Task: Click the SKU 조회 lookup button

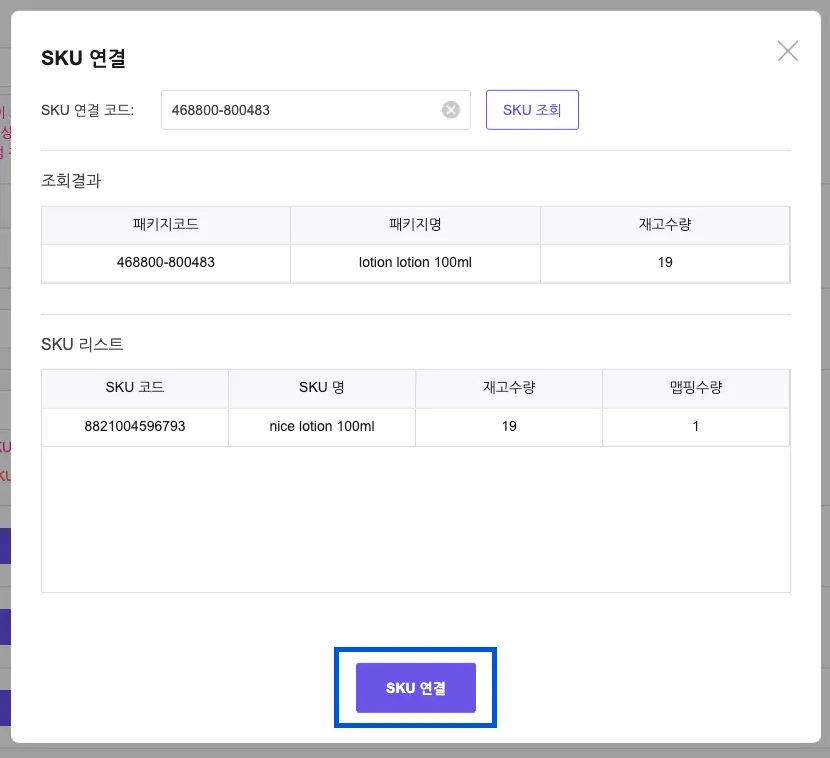Action: [532, 110]
